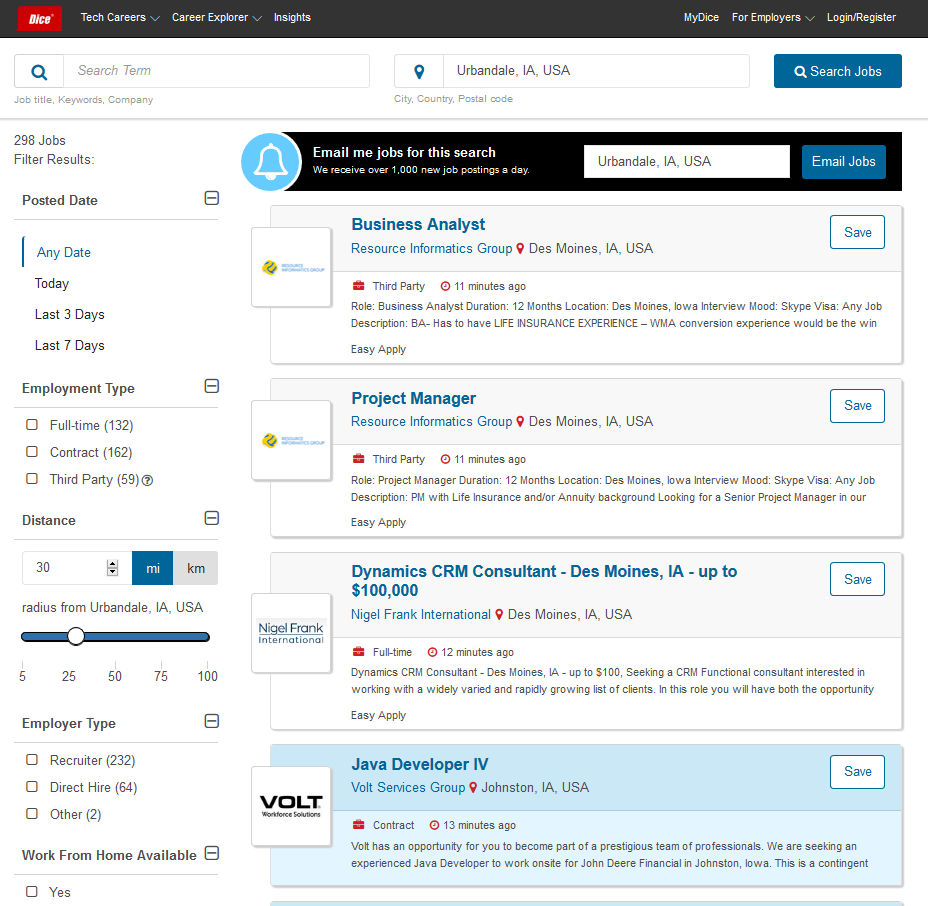The width and height of the screenshot is (928, 906).
Task: Check the Third Party employment filter
Action: pos(32,479)
